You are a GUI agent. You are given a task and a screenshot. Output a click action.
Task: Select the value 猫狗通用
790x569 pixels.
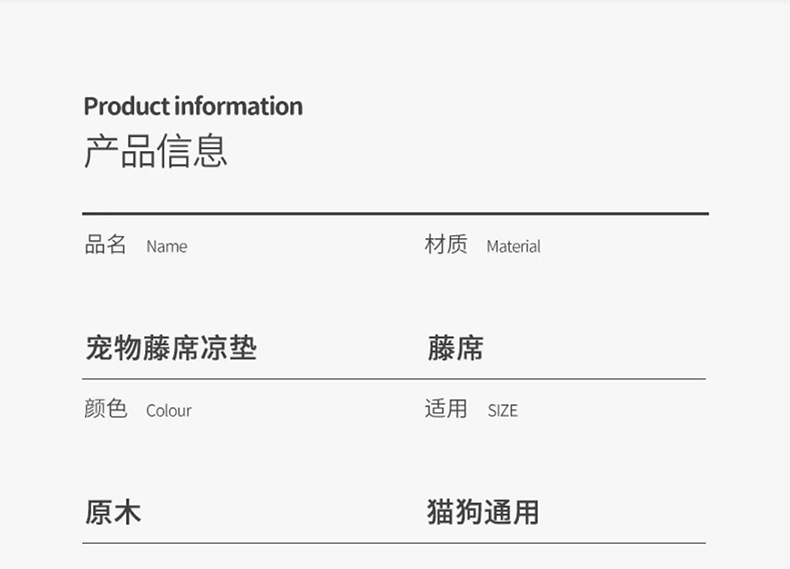coord(483,512)
